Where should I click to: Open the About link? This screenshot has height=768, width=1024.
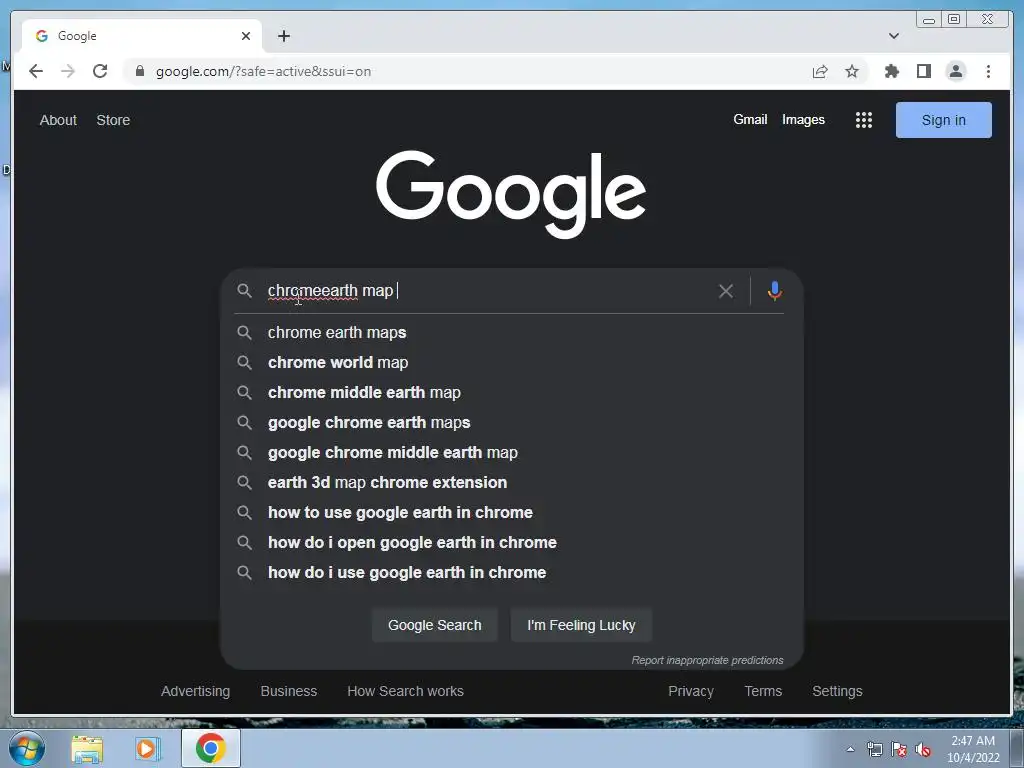click(58, 120)
